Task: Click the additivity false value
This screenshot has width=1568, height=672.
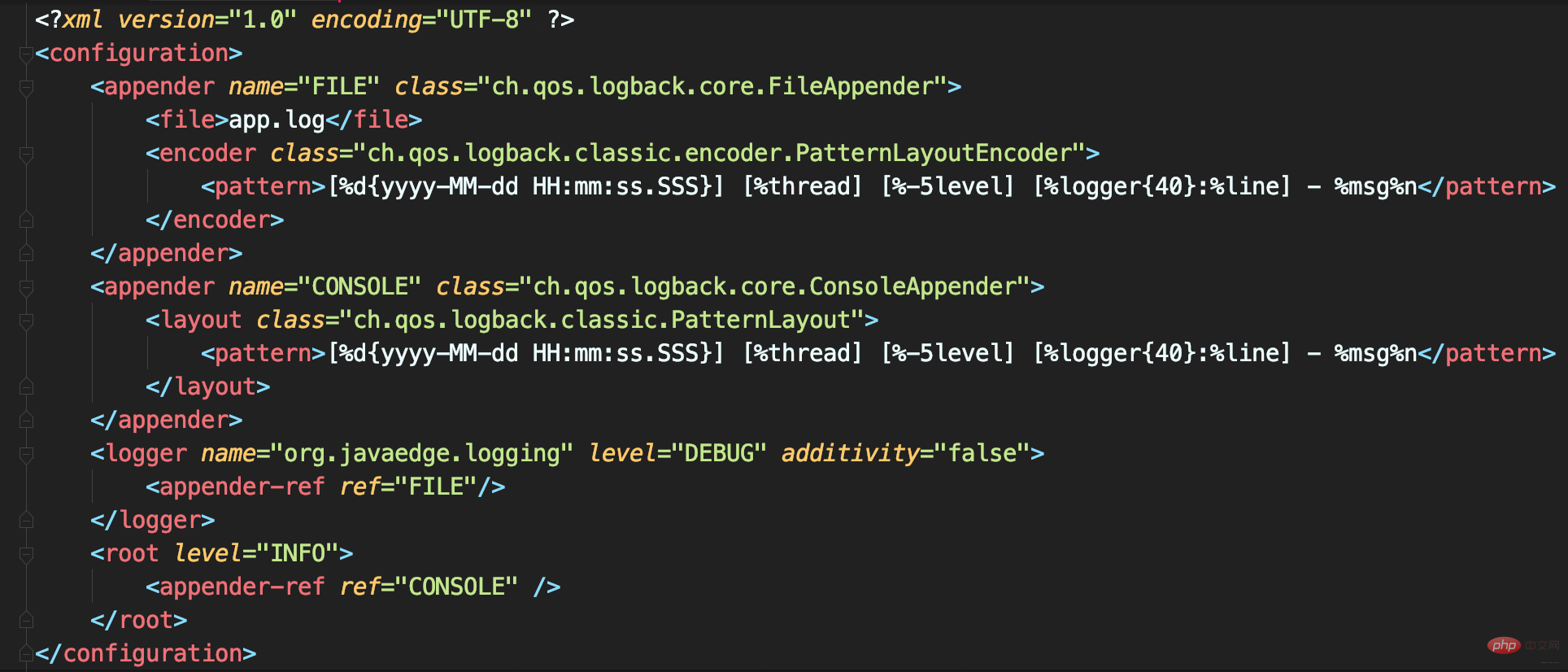Action: tap(982, 454)
